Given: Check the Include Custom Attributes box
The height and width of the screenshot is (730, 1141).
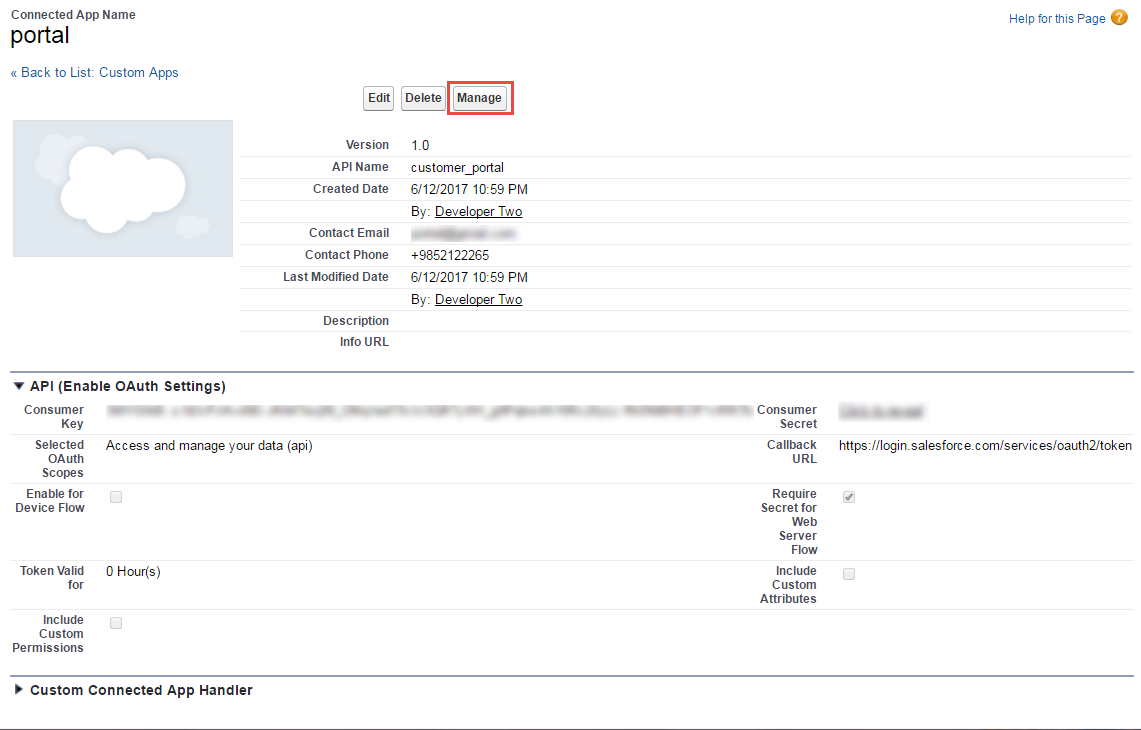Looking at the screenshot, I should coord(849,574).
